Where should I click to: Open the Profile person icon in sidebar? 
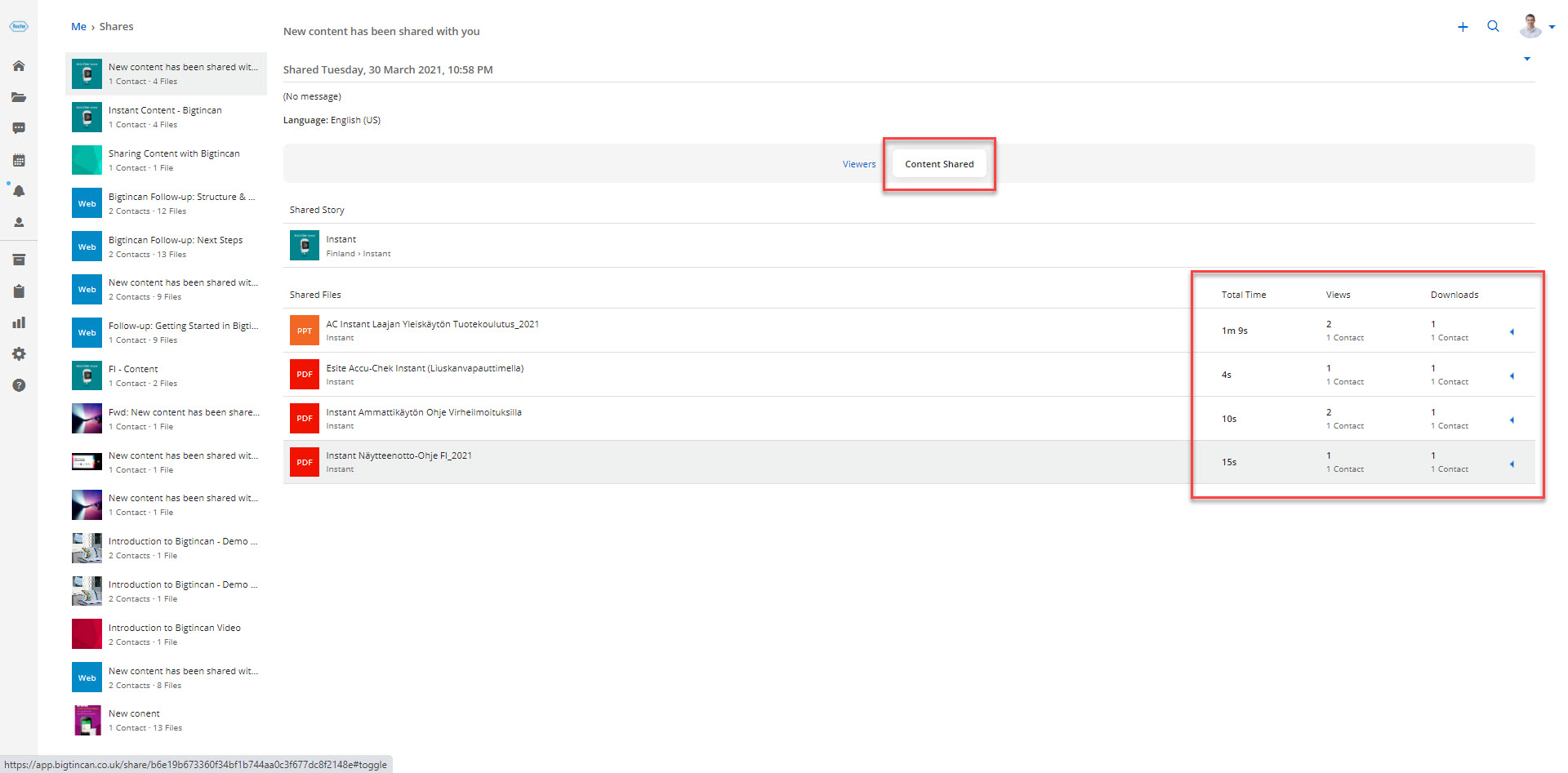click(18, 222)
